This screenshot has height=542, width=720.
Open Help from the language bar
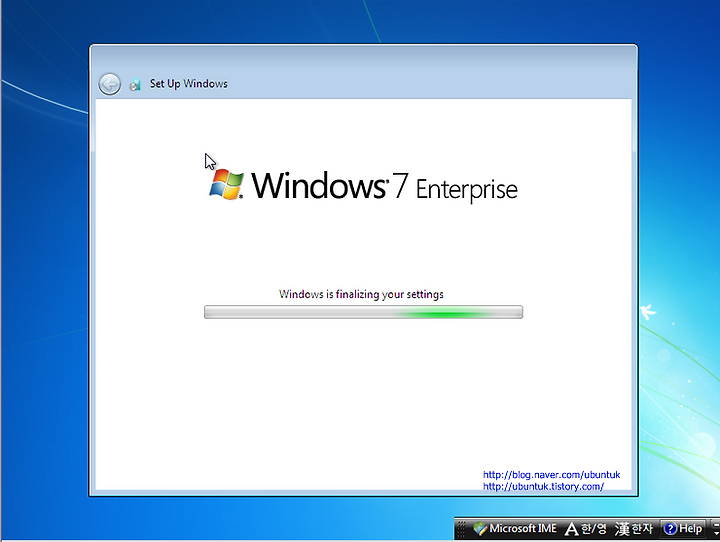pyautogui.click(x=683, y=529)
